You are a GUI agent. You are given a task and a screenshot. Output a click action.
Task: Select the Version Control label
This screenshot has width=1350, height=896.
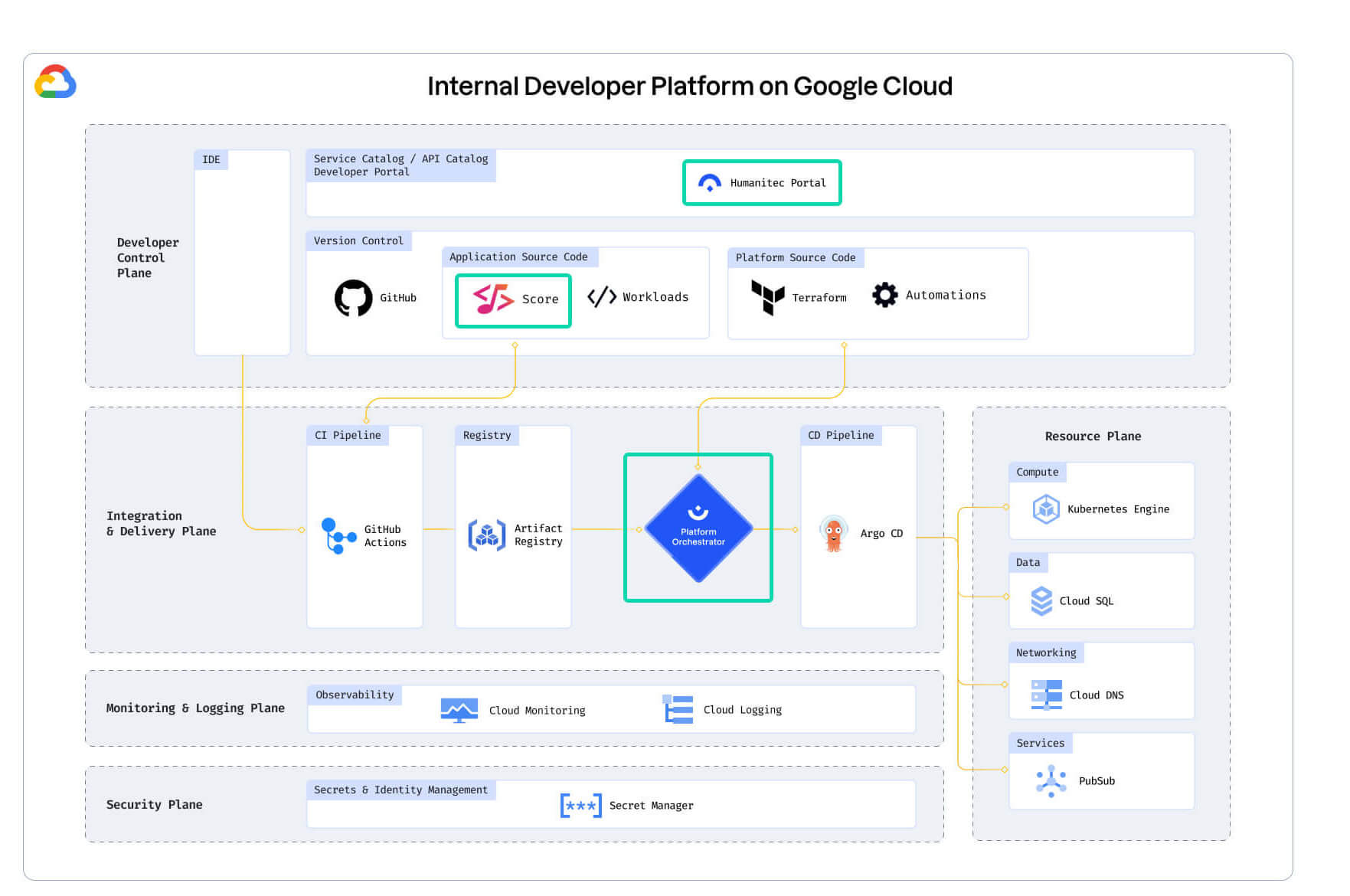point(358,240)
